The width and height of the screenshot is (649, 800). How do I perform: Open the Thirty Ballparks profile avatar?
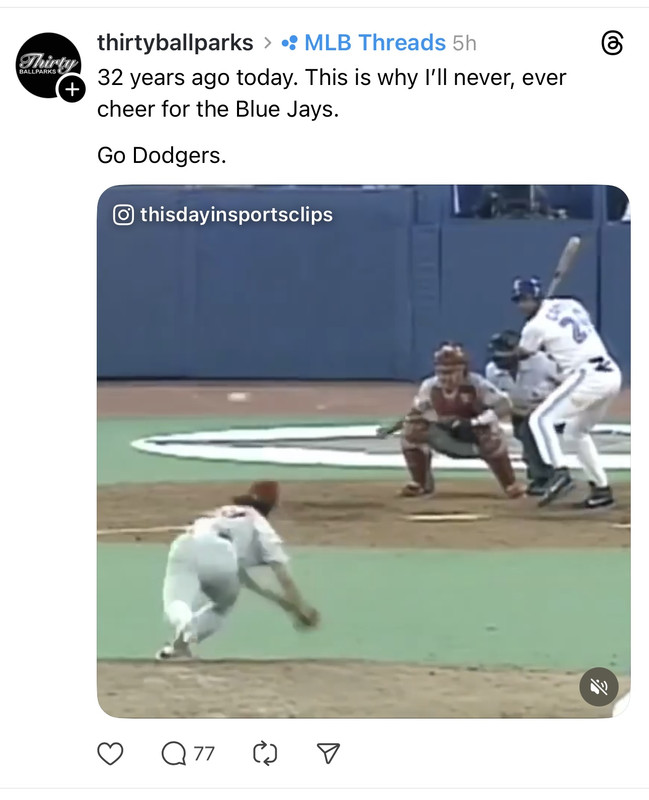pyautogui.click(x=48, y=65)
